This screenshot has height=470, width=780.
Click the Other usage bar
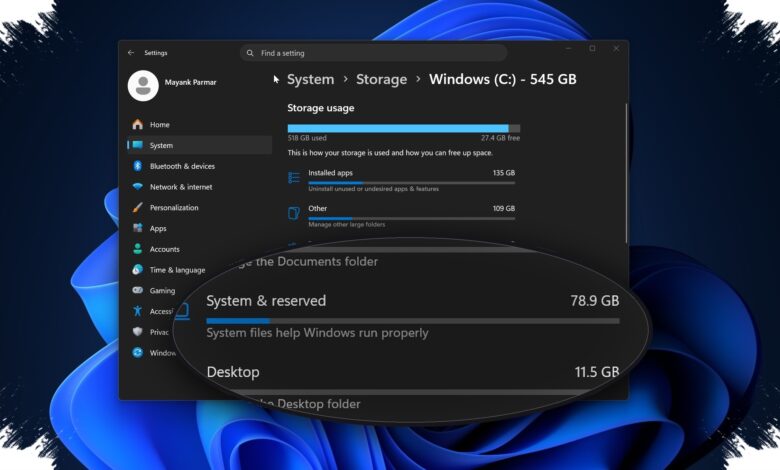coord(411,218)
